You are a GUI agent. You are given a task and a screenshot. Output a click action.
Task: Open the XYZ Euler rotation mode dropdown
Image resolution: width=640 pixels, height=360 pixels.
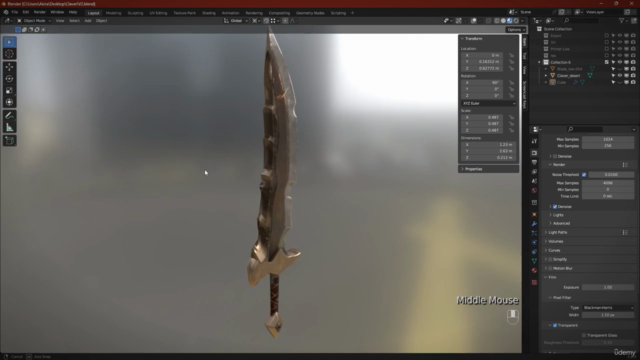pyautogui.click(x=489, y=103)
